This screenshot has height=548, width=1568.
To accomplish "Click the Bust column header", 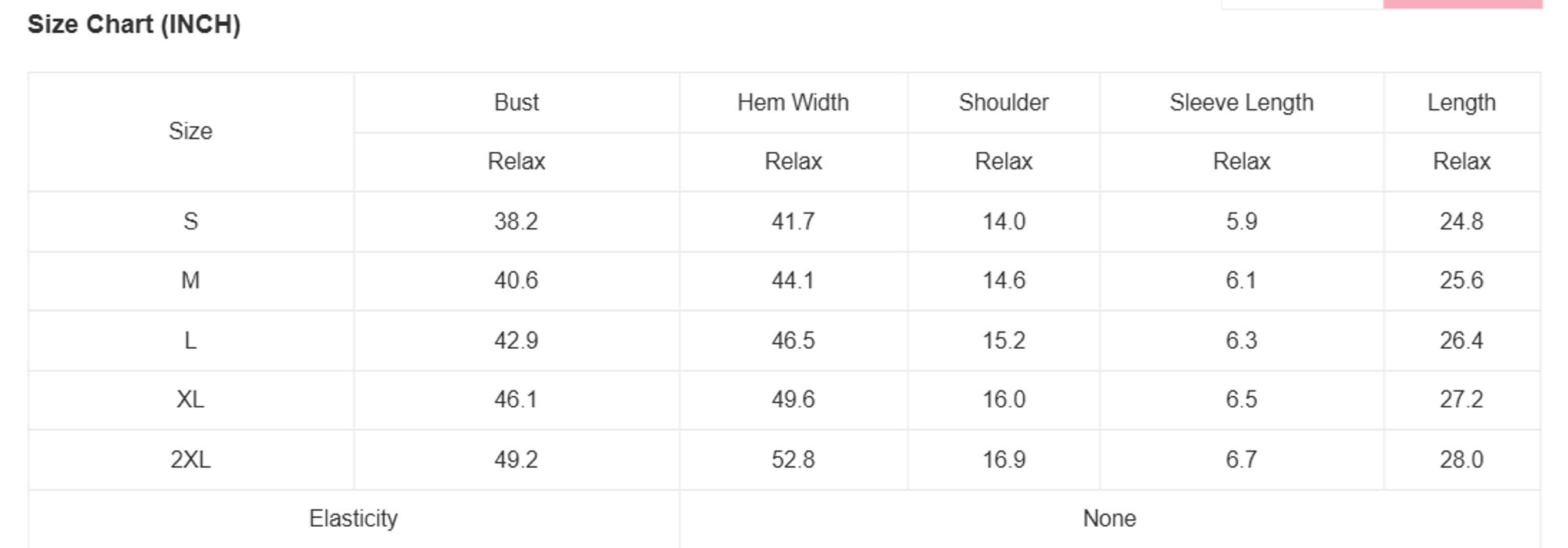I will tap(516, 103).
